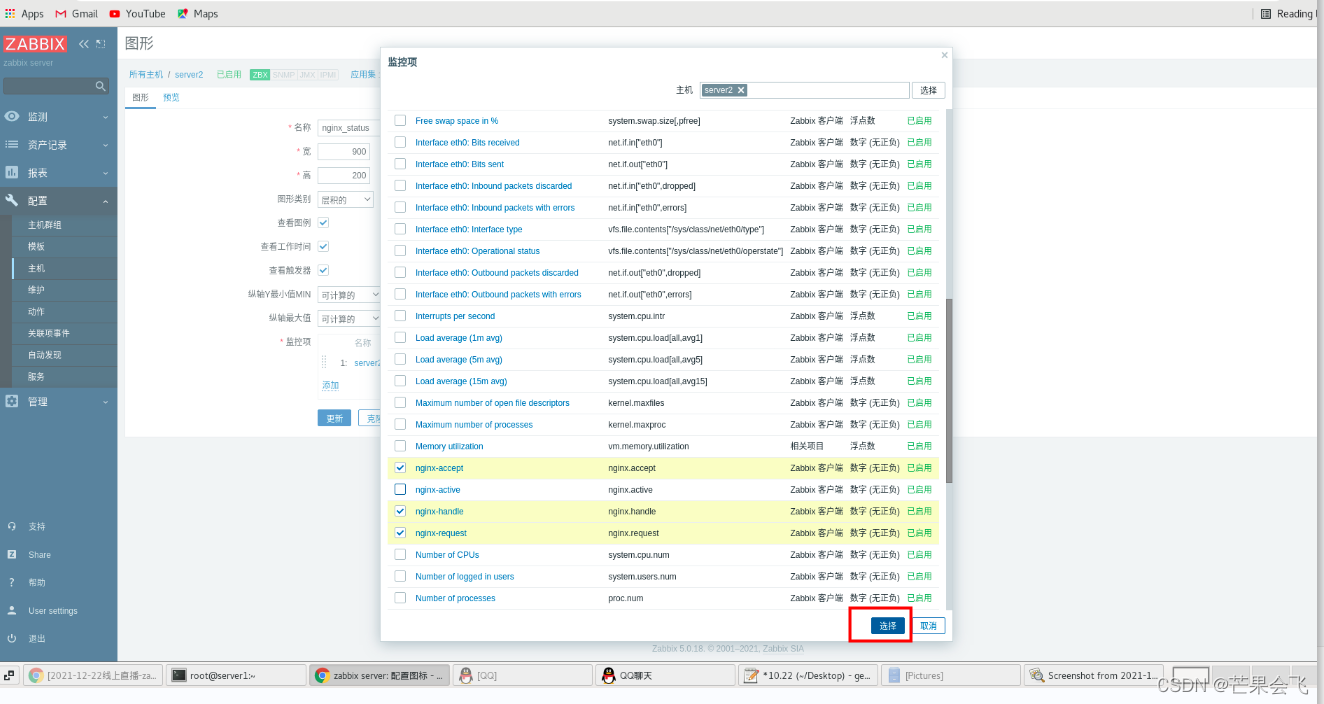
Task: Check the nginx-active checkbox
Action: click(x=400, y=489)
